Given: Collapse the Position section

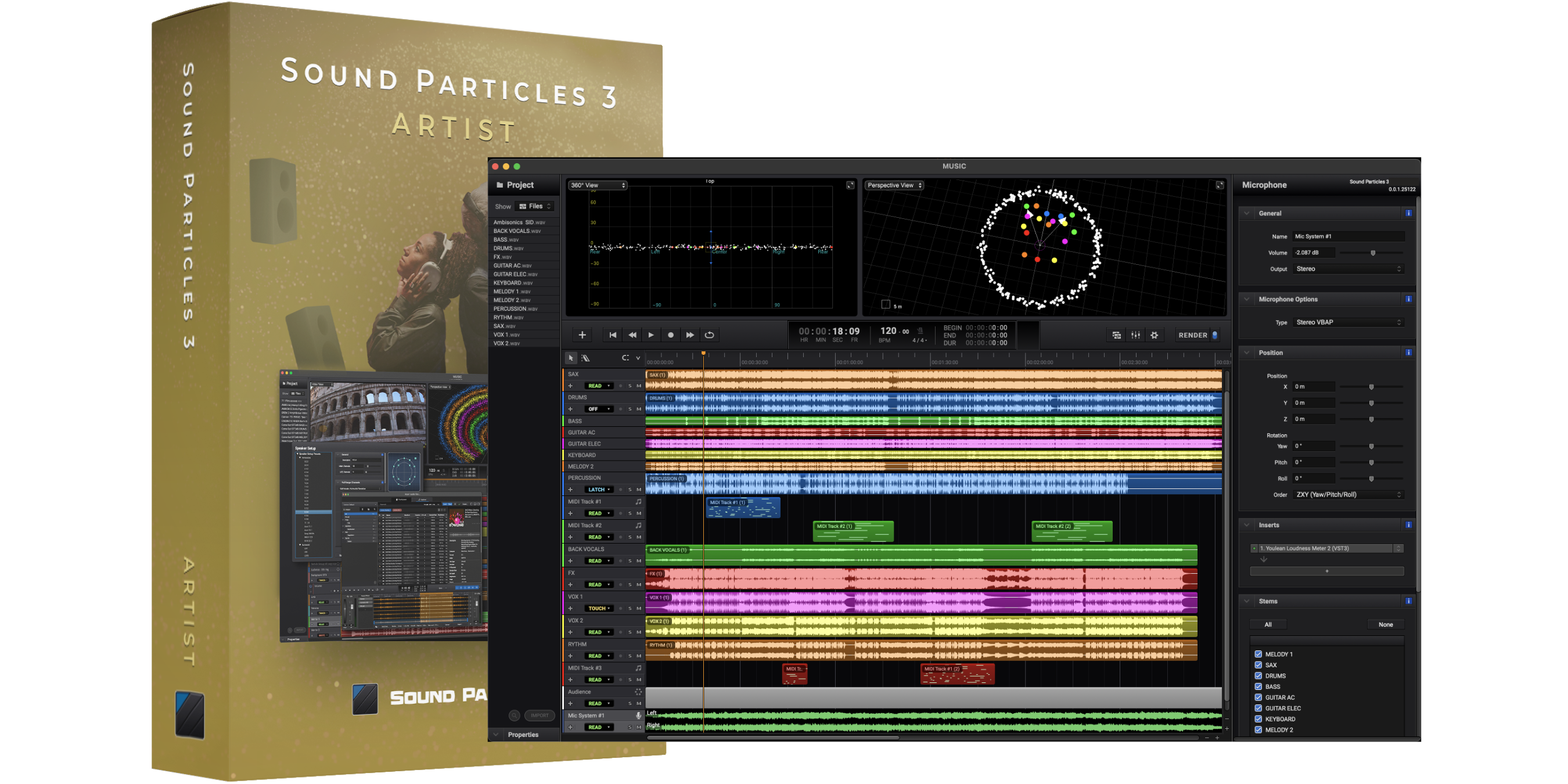Looking at the screenshot, I should [x=1247, y=353].
